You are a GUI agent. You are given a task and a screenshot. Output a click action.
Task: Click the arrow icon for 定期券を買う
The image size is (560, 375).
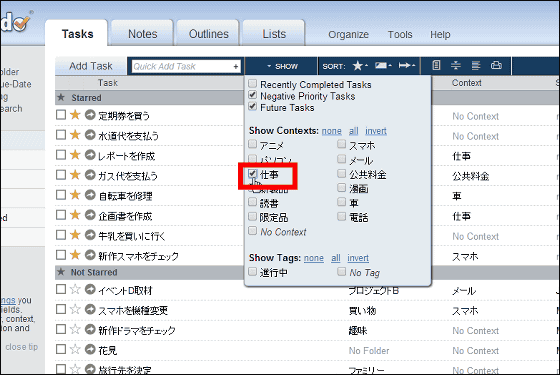pos(90,115)
